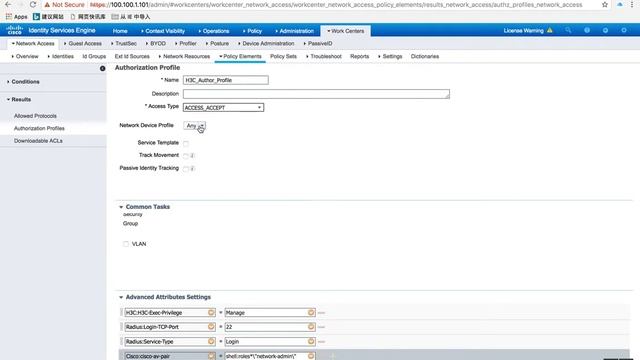Enable the Track Movement checkbox
640x360 pixels.
186,156
